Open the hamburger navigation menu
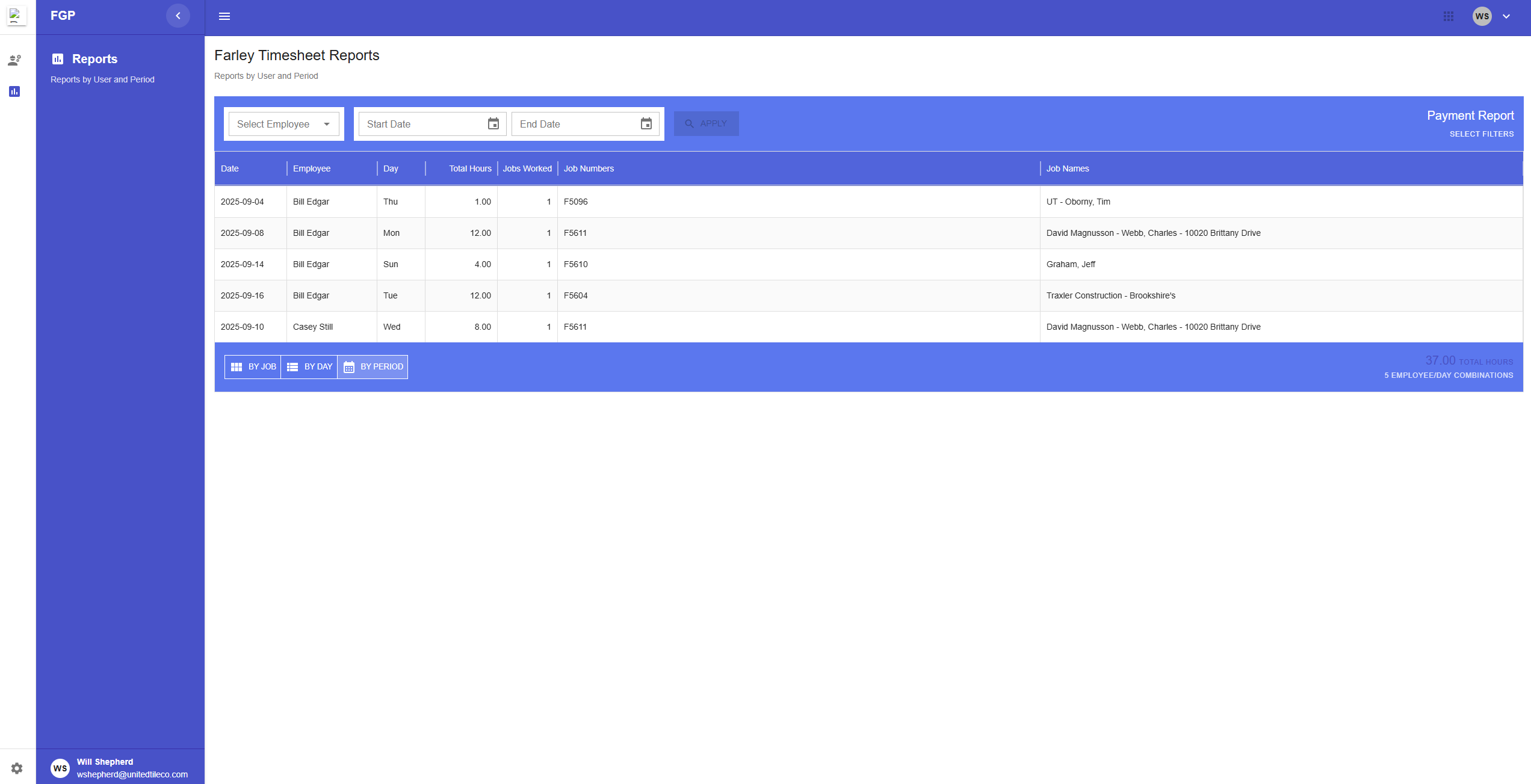The image size is (1531, 784). (x=224, y=16)
